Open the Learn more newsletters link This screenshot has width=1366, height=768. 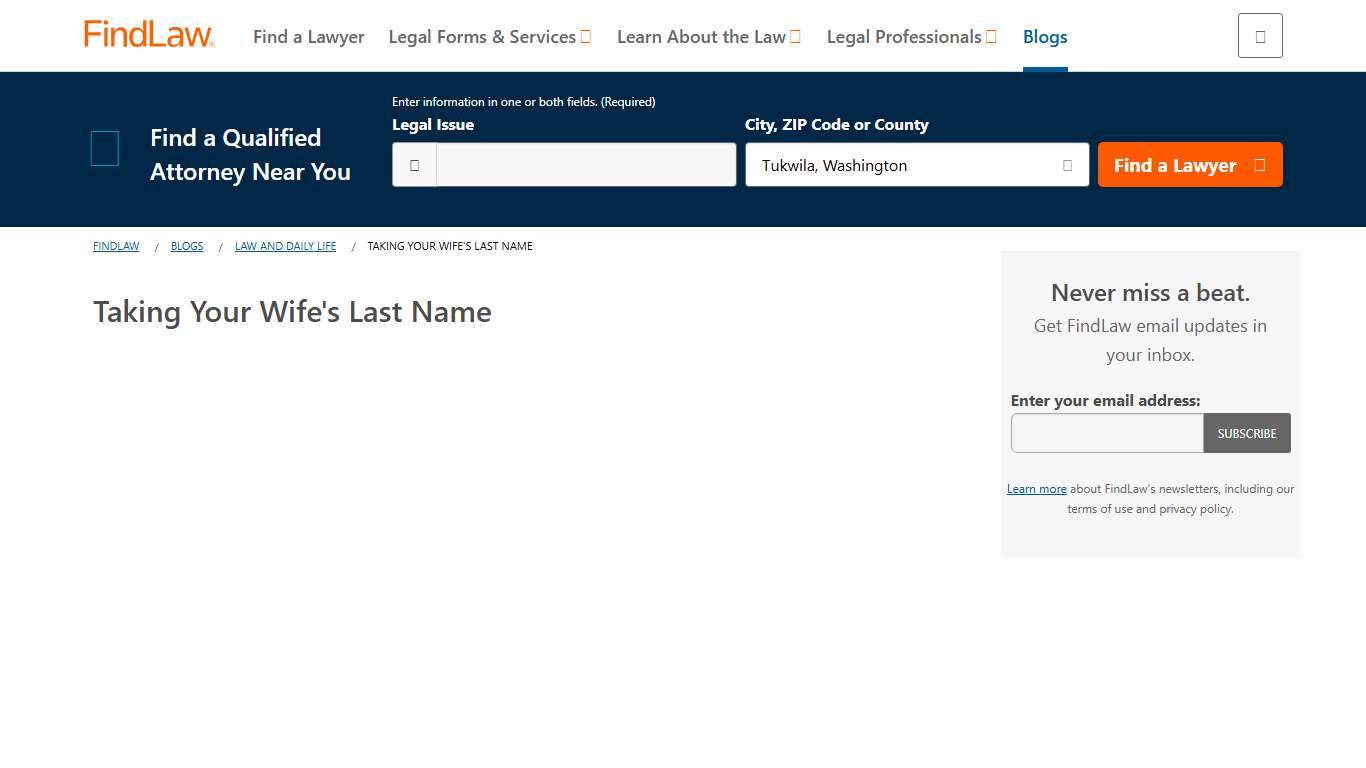[x=1036, y=488]
